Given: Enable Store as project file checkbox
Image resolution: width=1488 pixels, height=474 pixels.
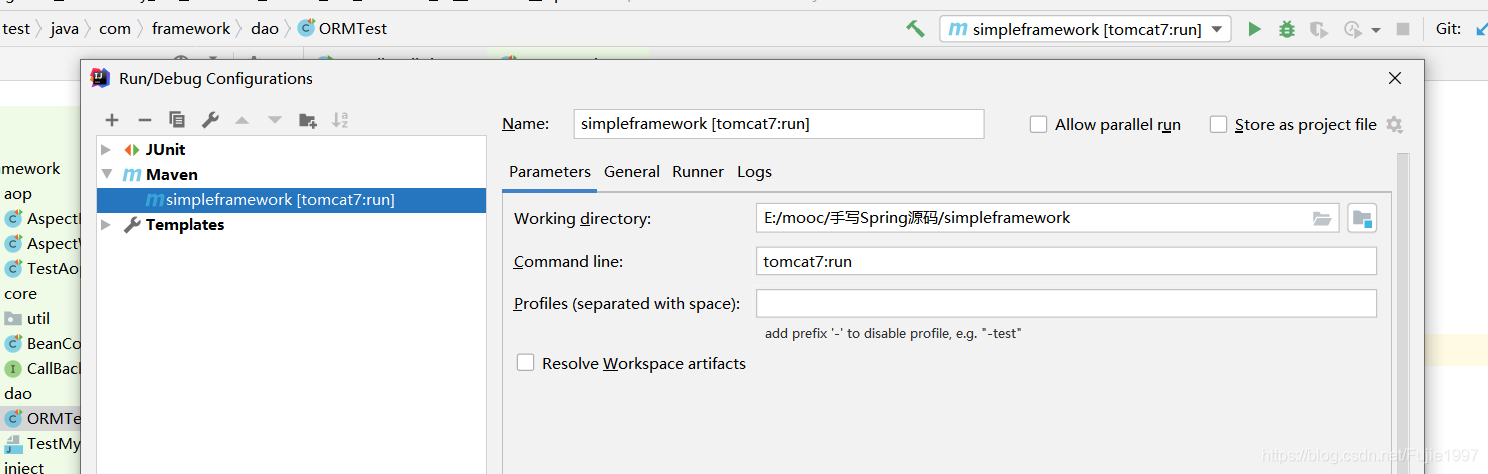Looking at the screenshot, I should pos(1218,125).
